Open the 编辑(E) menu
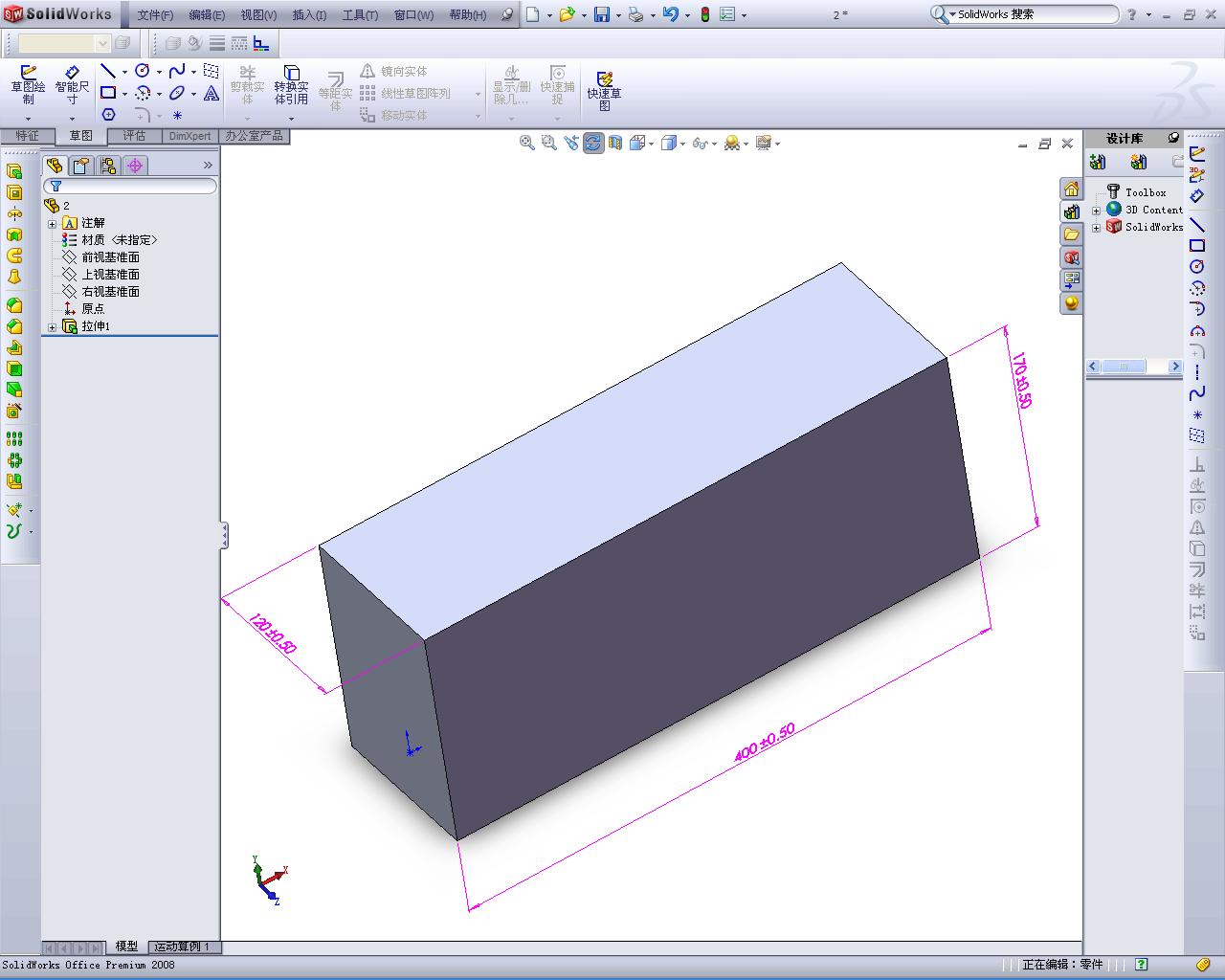Image resolution: width=1225 pixels, height=980 pixels. tap(207, 14)
